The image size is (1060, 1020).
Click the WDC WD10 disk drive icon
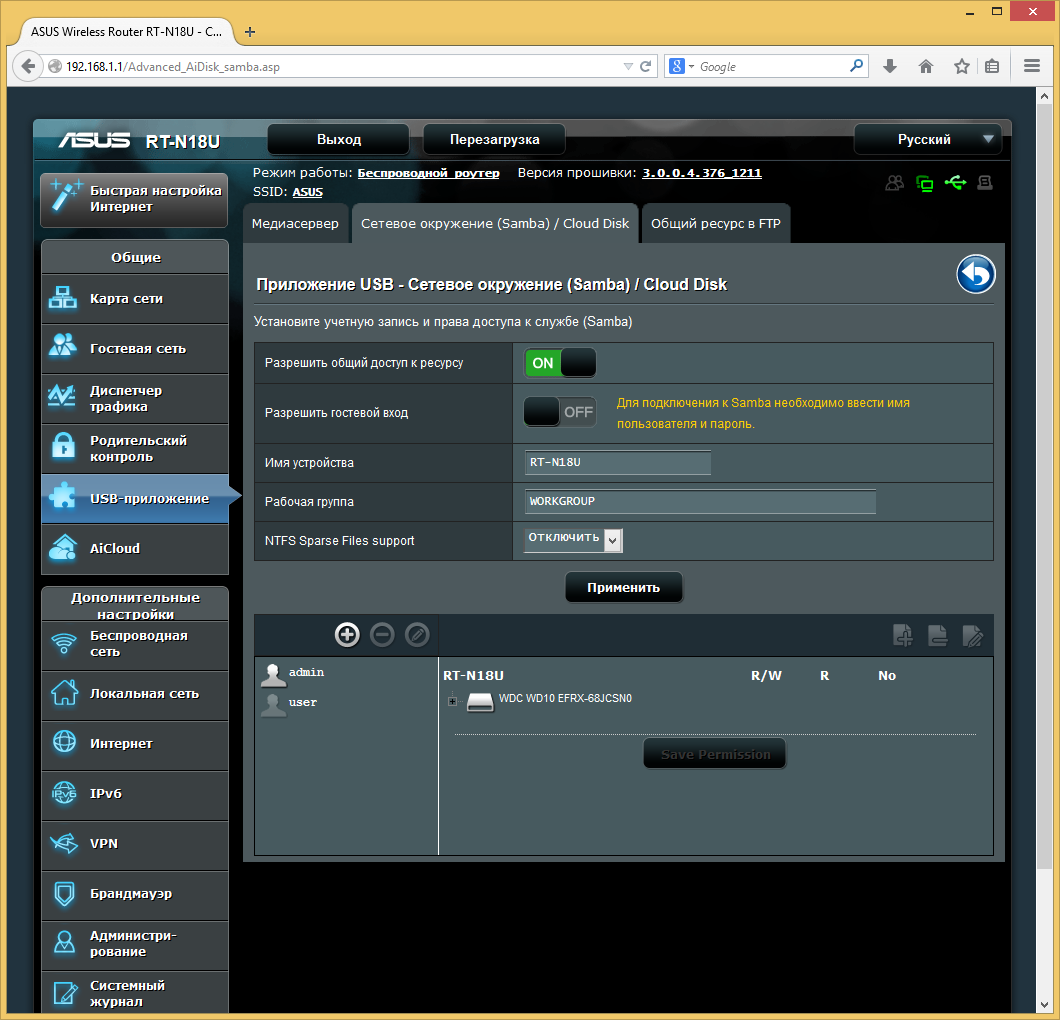(x=480, y=702)
